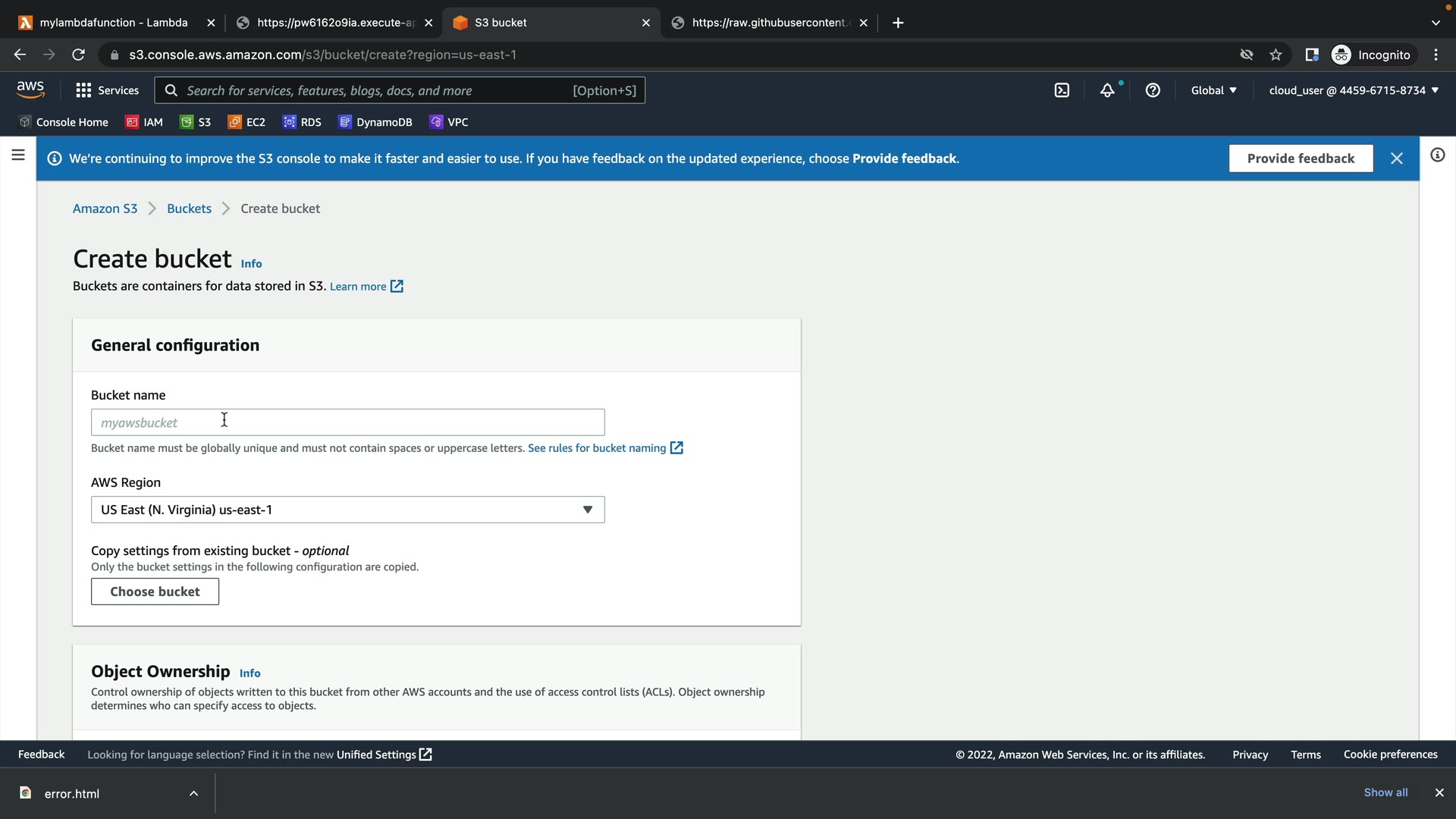
Task: Expand the AWS Region dropdown
Action: (347, 510)
